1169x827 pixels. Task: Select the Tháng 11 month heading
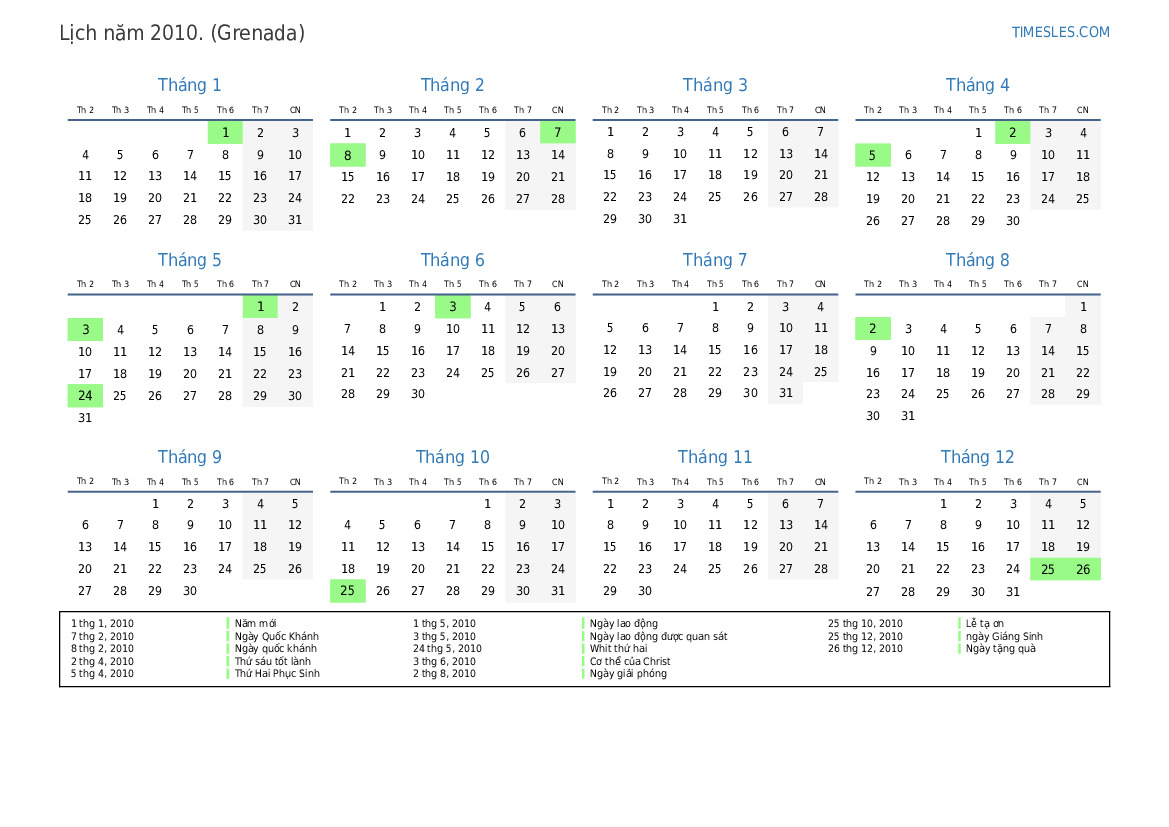[715, 456]
